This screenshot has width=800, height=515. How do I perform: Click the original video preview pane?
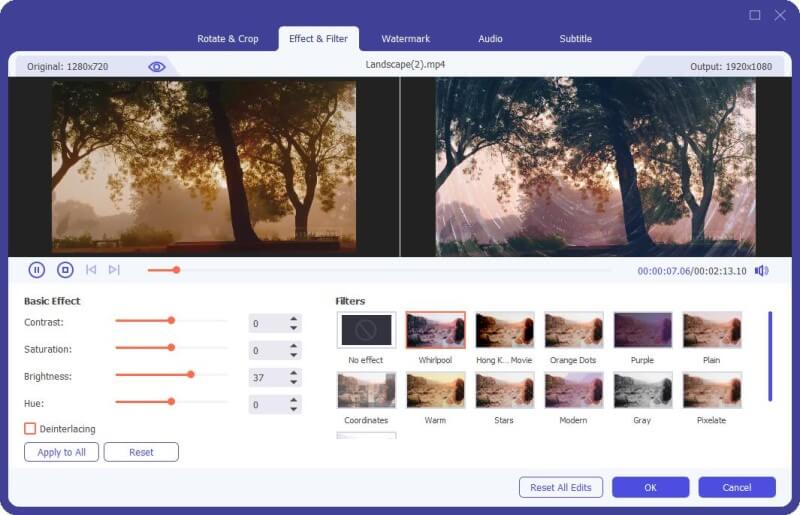pyautogui.click(x=204, y=167)
